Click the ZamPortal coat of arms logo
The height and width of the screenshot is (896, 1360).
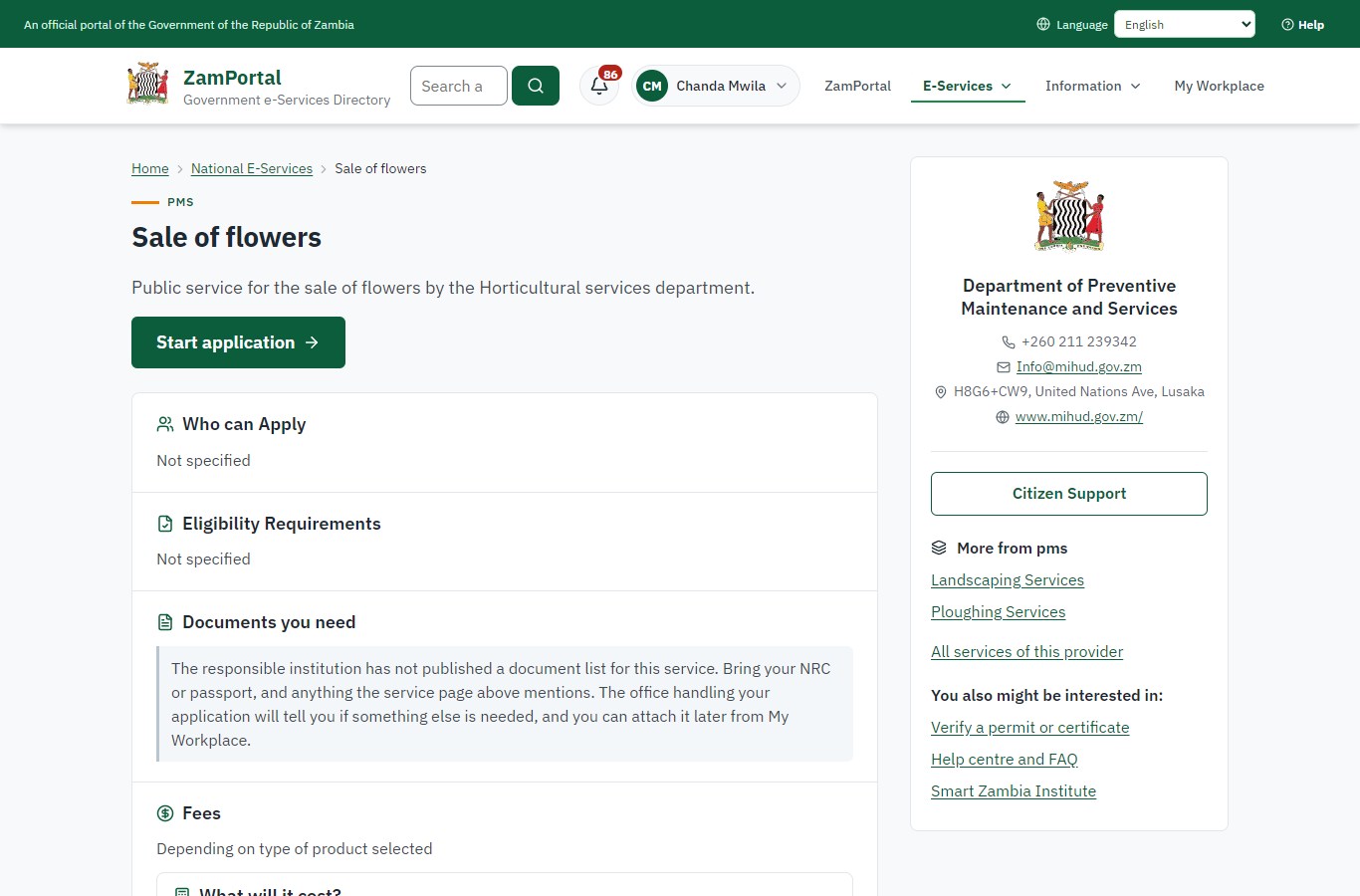pos(147,85)
